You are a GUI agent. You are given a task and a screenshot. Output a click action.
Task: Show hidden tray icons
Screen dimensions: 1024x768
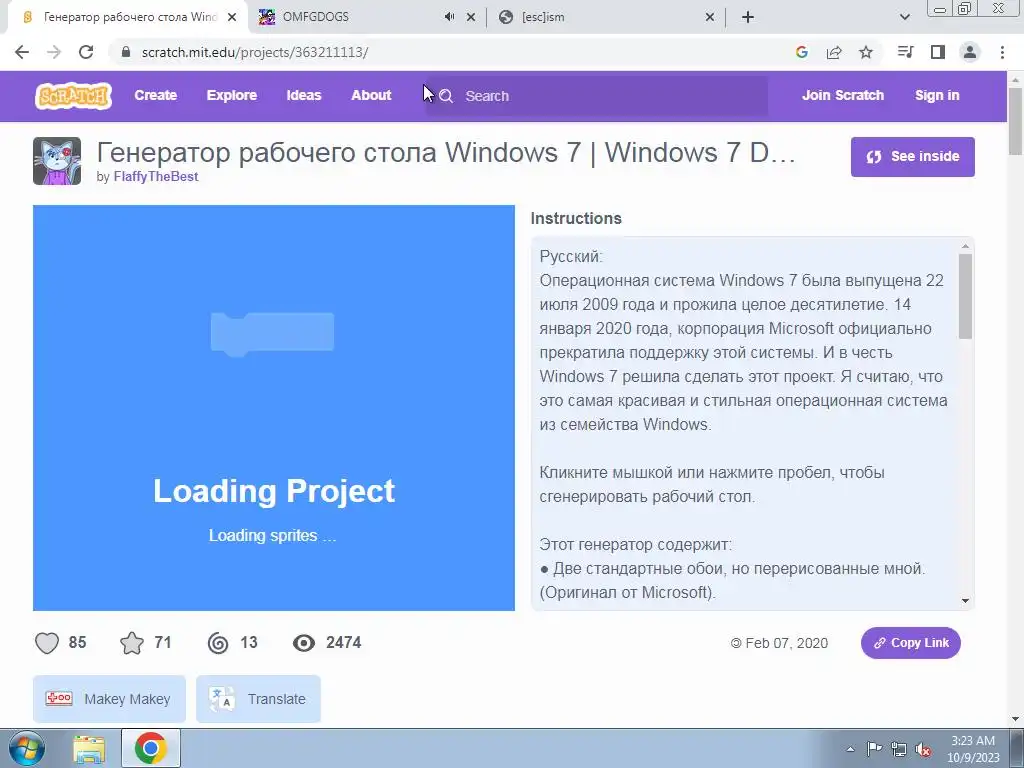[x=850, y=749]
